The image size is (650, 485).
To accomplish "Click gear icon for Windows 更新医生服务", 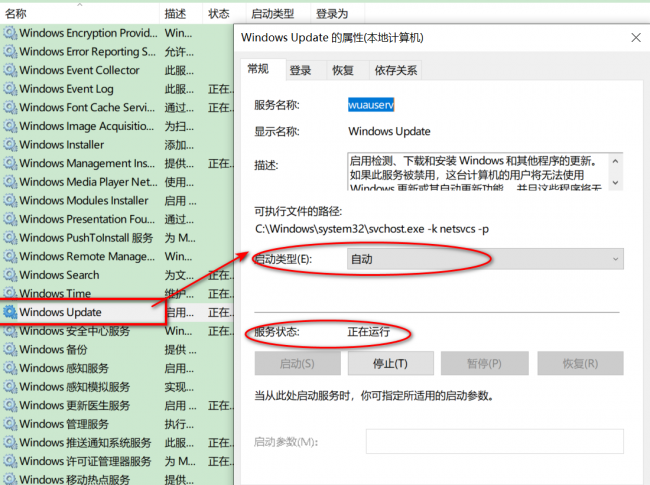I will pos(10,405).
